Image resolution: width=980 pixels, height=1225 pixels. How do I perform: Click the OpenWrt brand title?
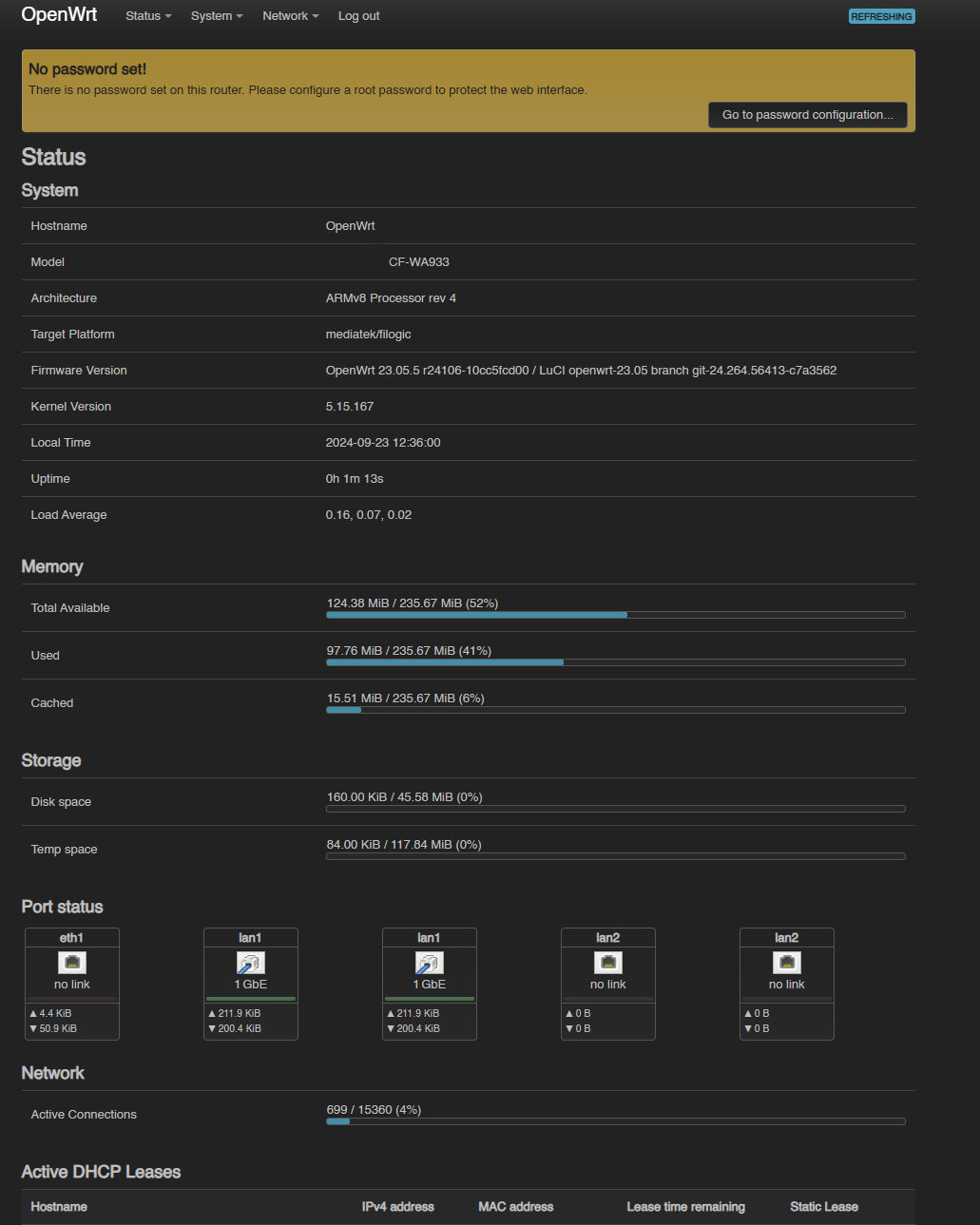[x=59, y=15]
